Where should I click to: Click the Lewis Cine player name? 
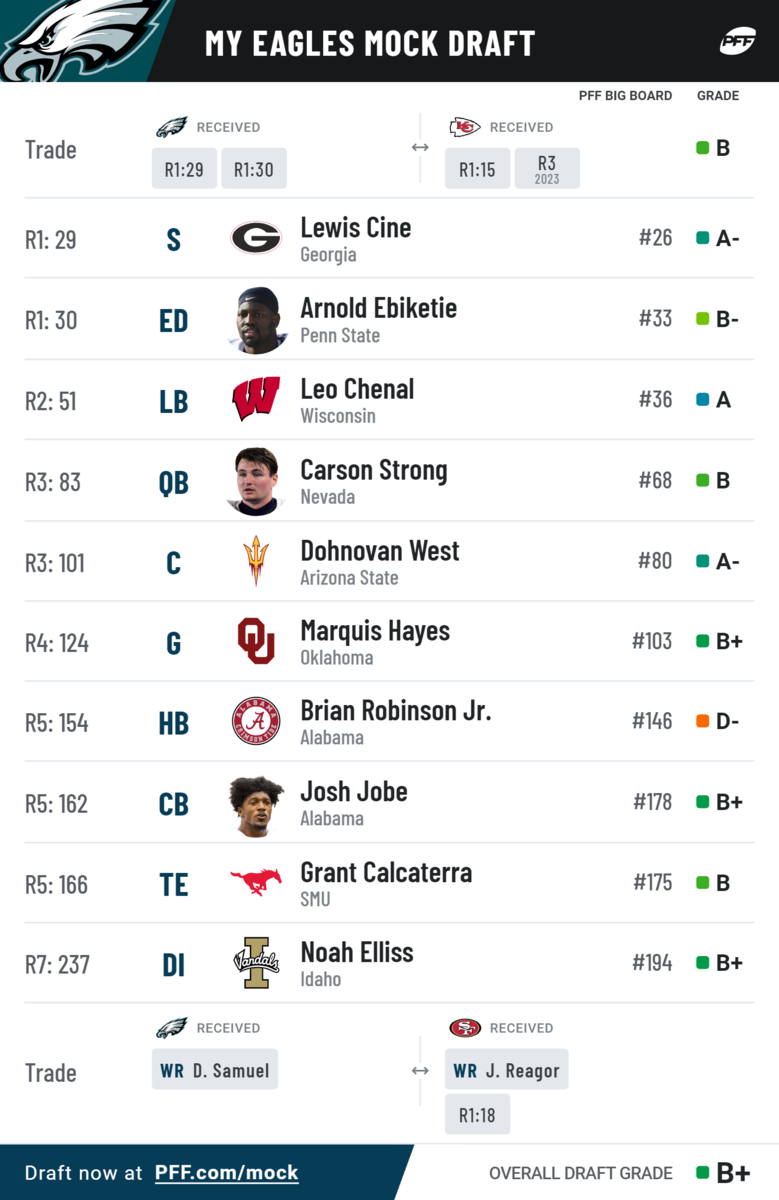355,228
